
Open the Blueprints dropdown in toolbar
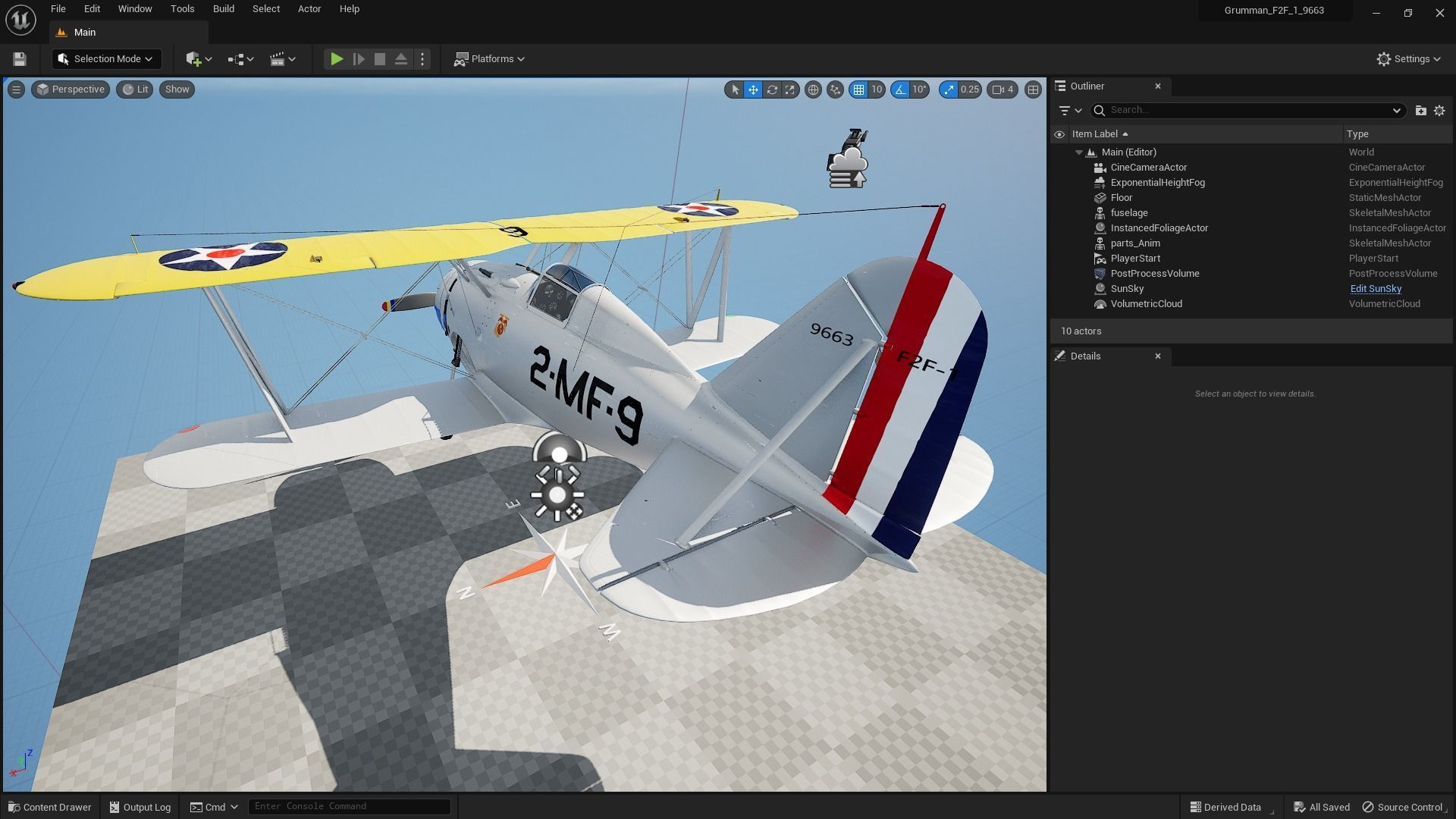[240, 59]
